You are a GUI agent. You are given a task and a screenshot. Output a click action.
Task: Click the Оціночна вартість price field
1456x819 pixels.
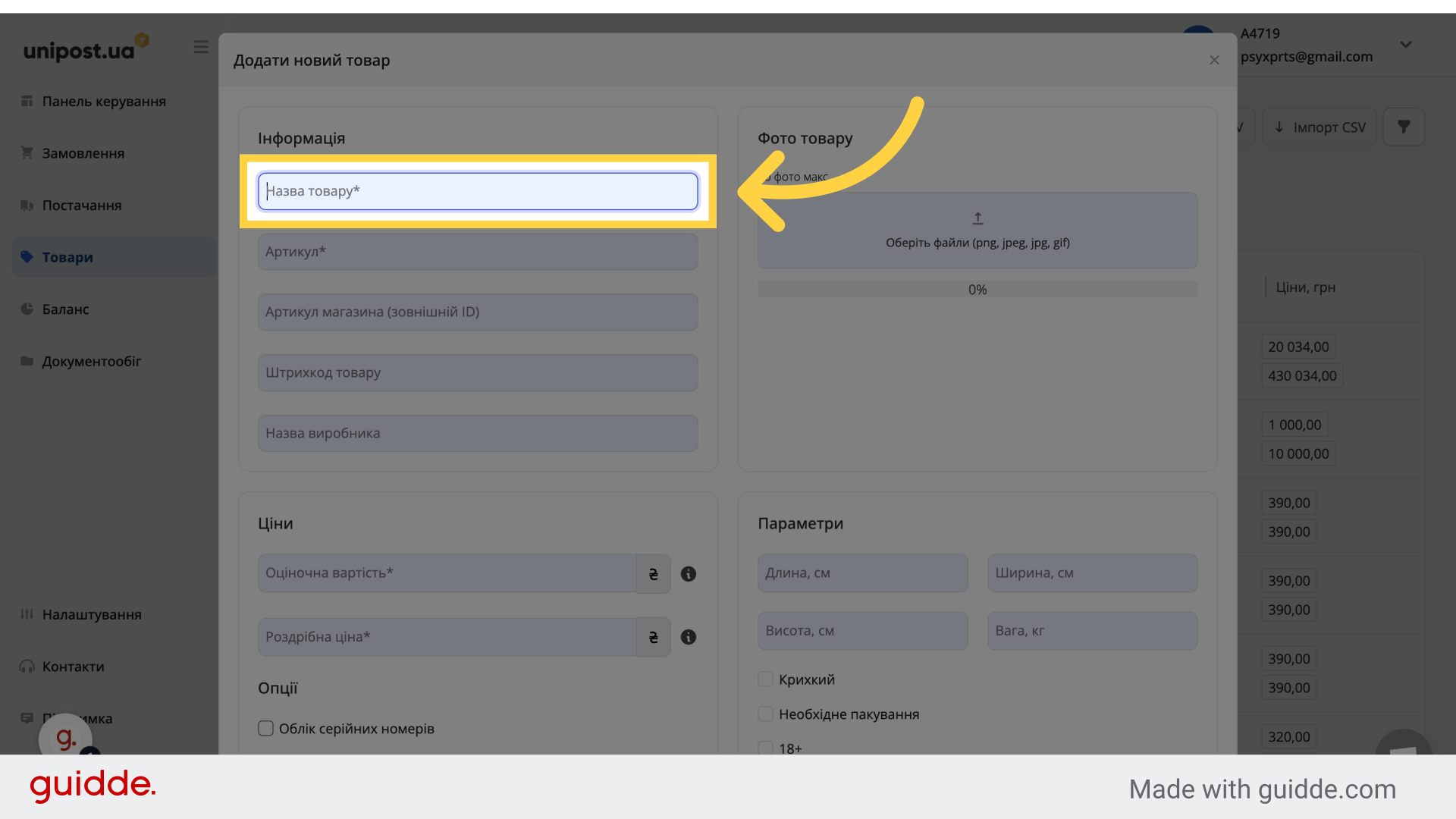(447, 573)
